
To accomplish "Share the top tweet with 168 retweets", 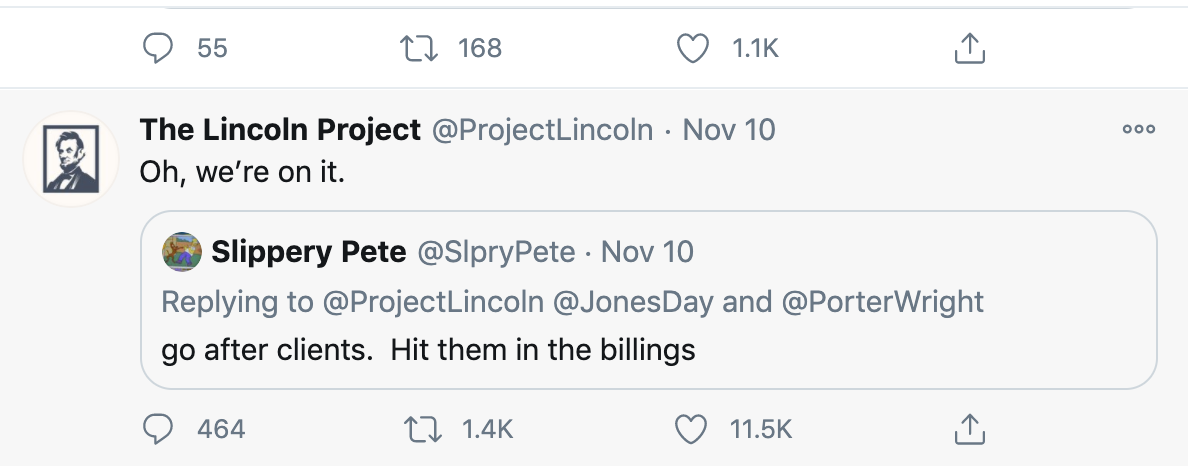I will coord(966,47).
